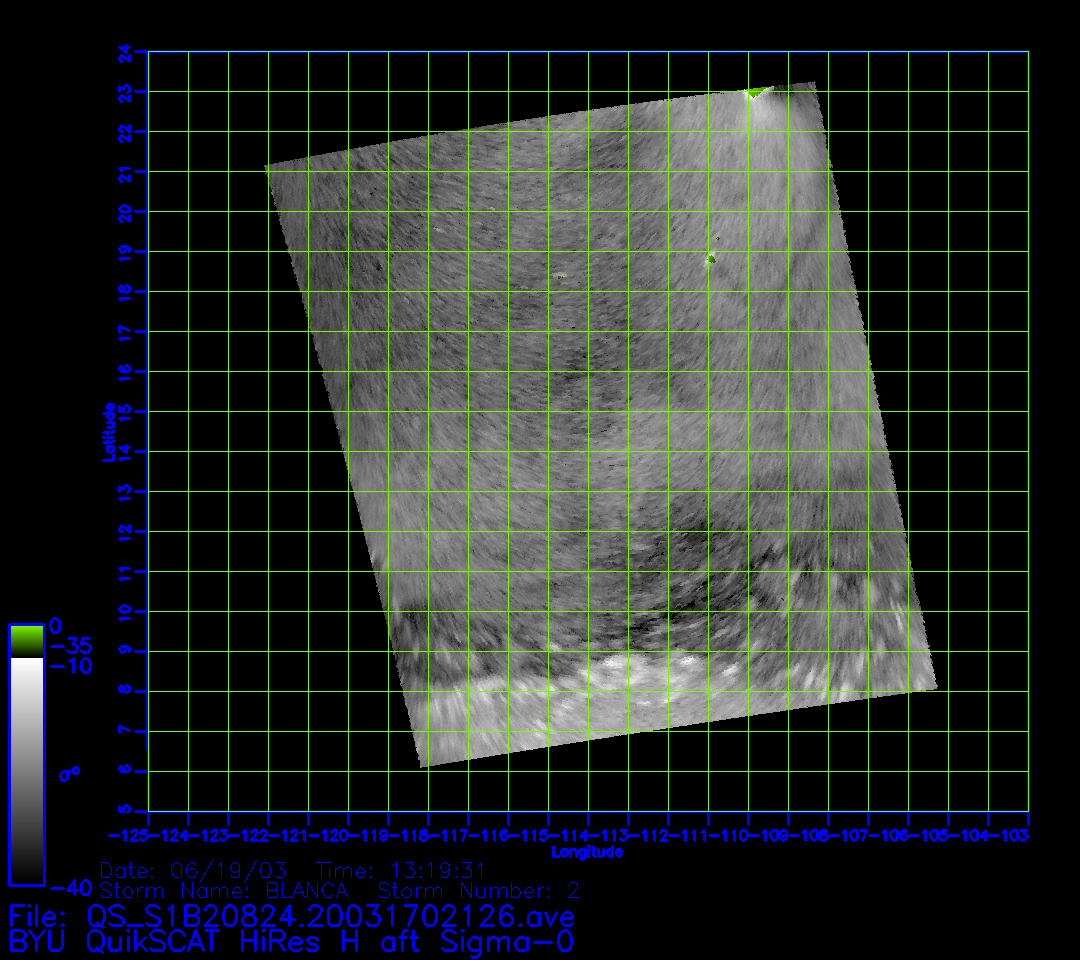Select the Time 13:19:31 text
The height and width of the screenshot is (960, 1080).
[x=400, y=869]
